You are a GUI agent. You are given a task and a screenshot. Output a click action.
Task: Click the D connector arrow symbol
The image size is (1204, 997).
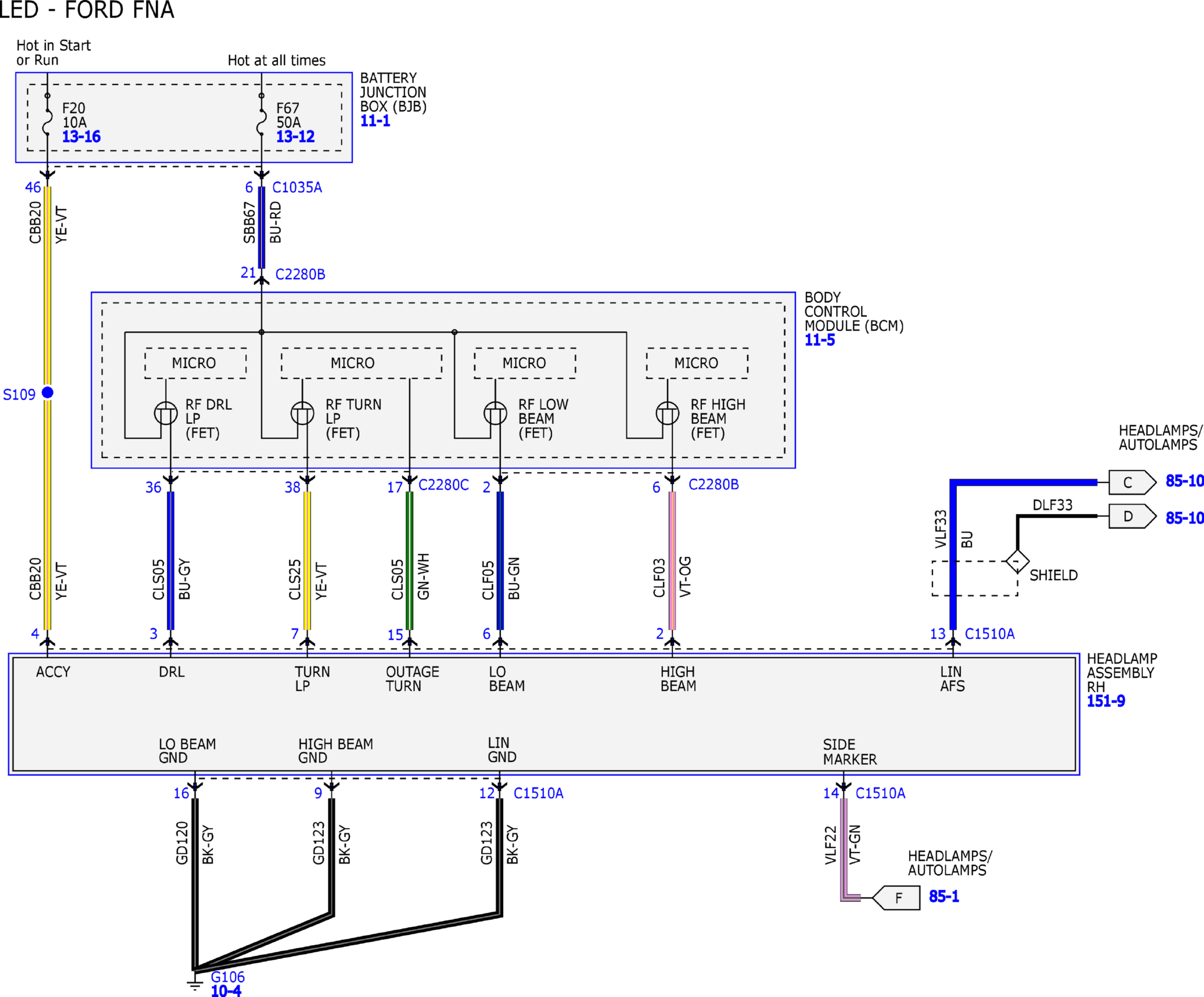point(1132,517)
